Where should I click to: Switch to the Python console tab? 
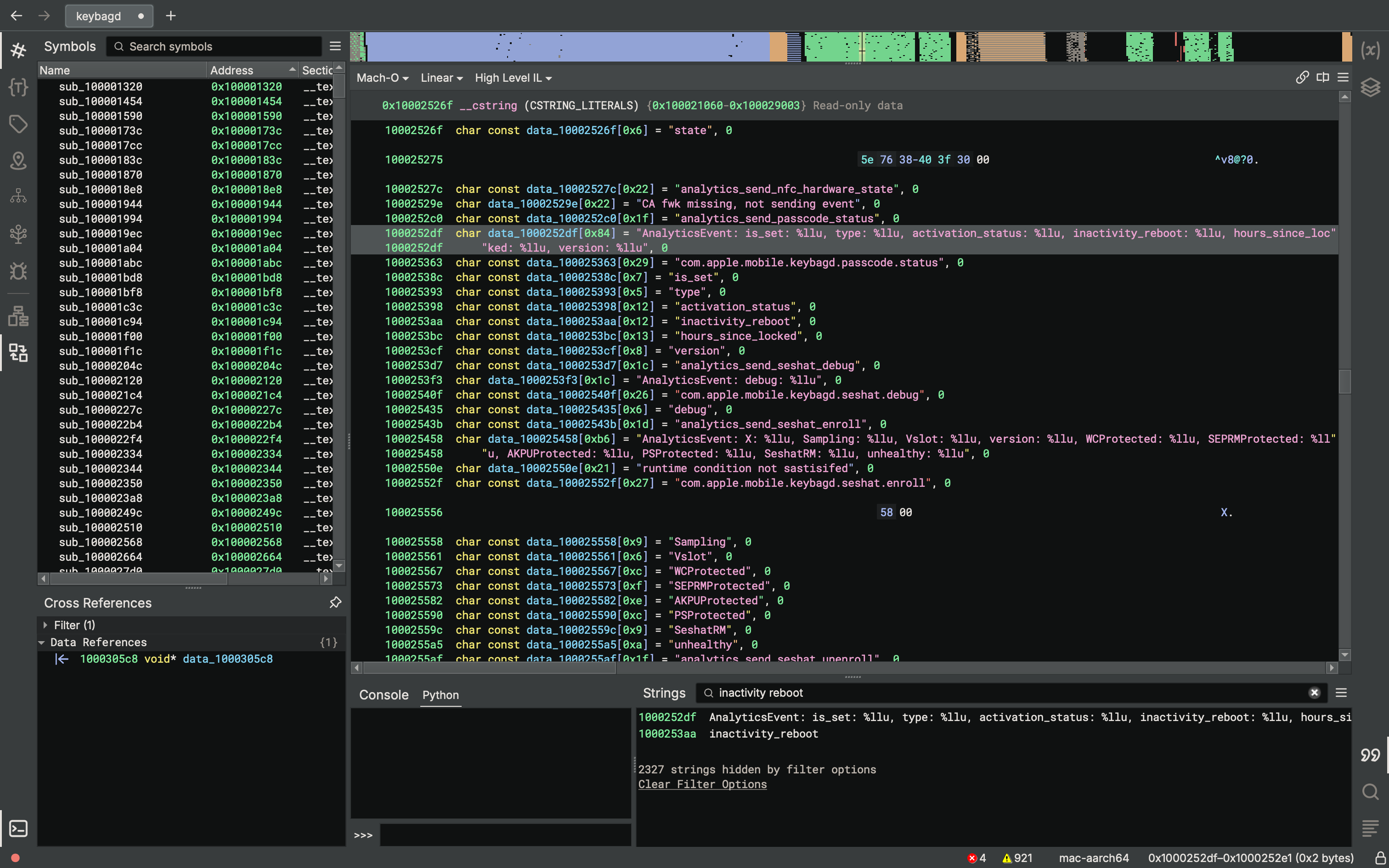(440, 695)
